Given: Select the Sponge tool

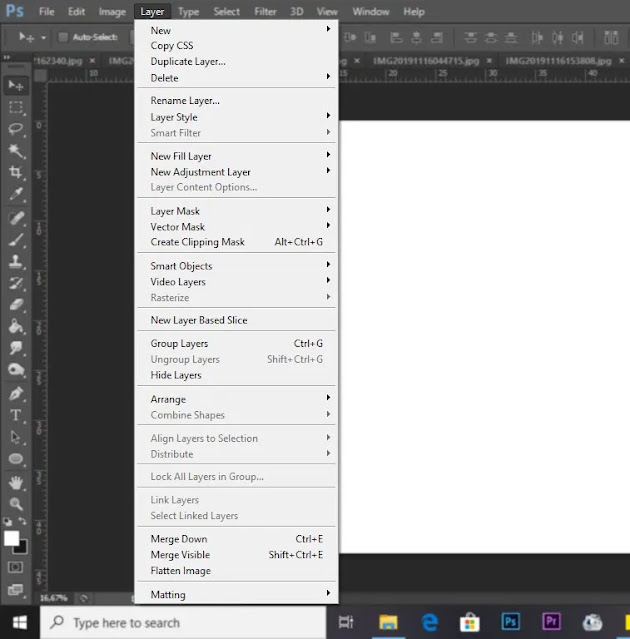Looking at the screenshot, I should tap(16, 370).
